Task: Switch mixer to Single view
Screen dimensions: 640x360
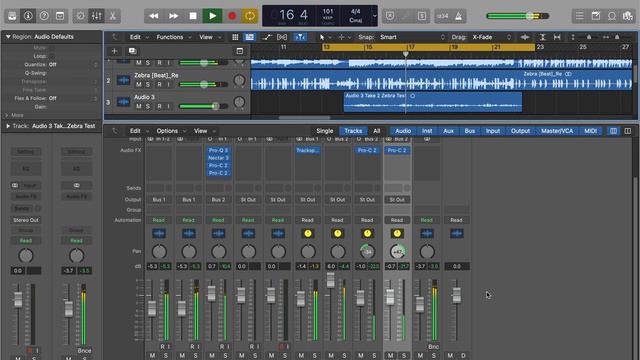Action: click(325, 131)
